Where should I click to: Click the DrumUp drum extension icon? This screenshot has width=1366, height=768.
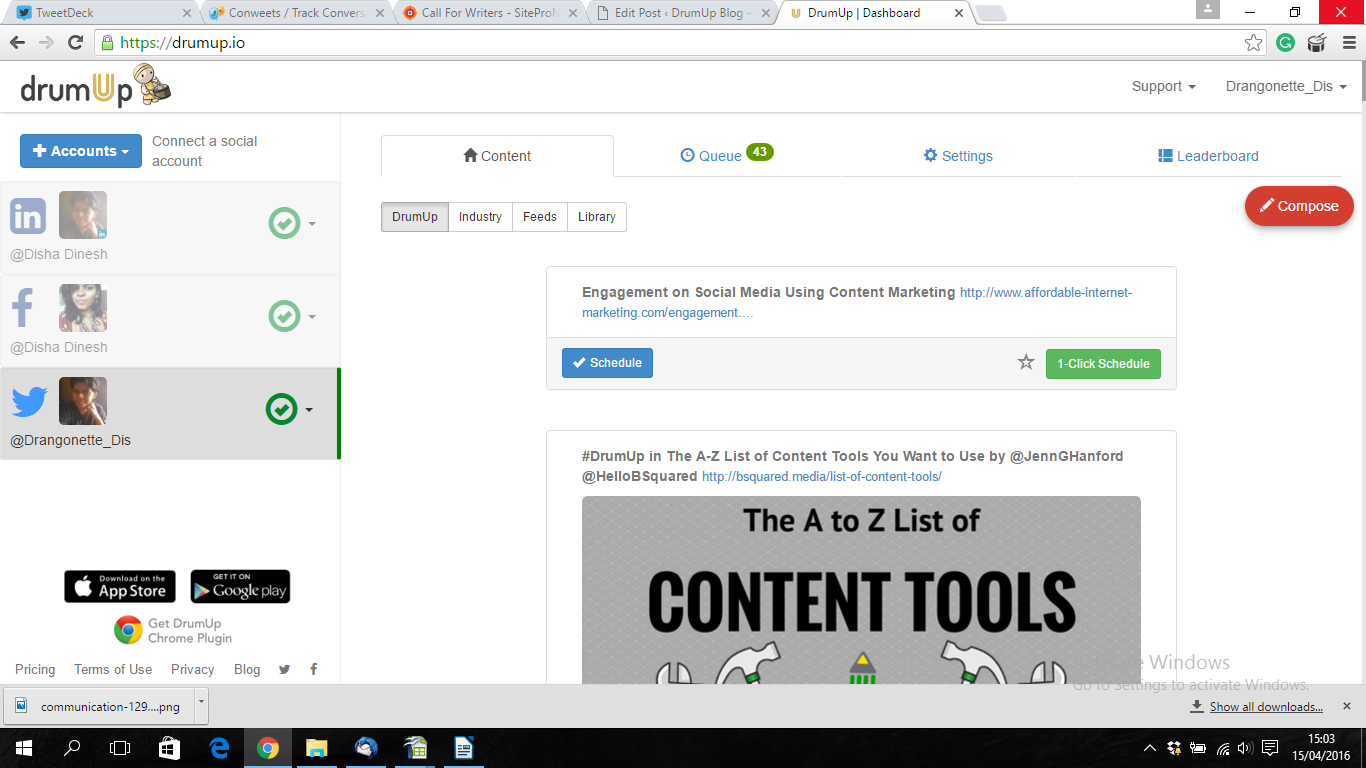1316,43
